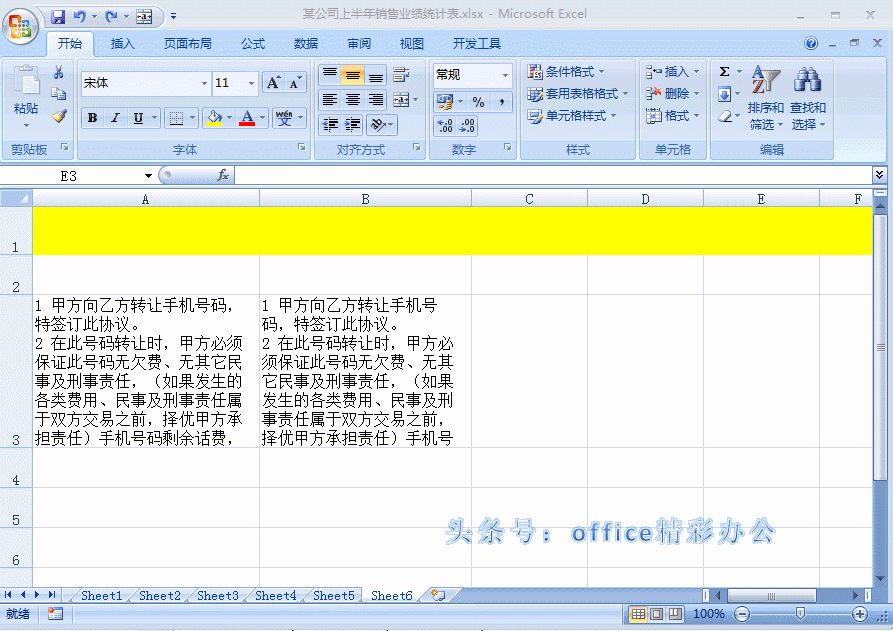This screenshot has height=631, width=893.
Task: Open phonetic guide wén button
Action: (x=284, y=118)
